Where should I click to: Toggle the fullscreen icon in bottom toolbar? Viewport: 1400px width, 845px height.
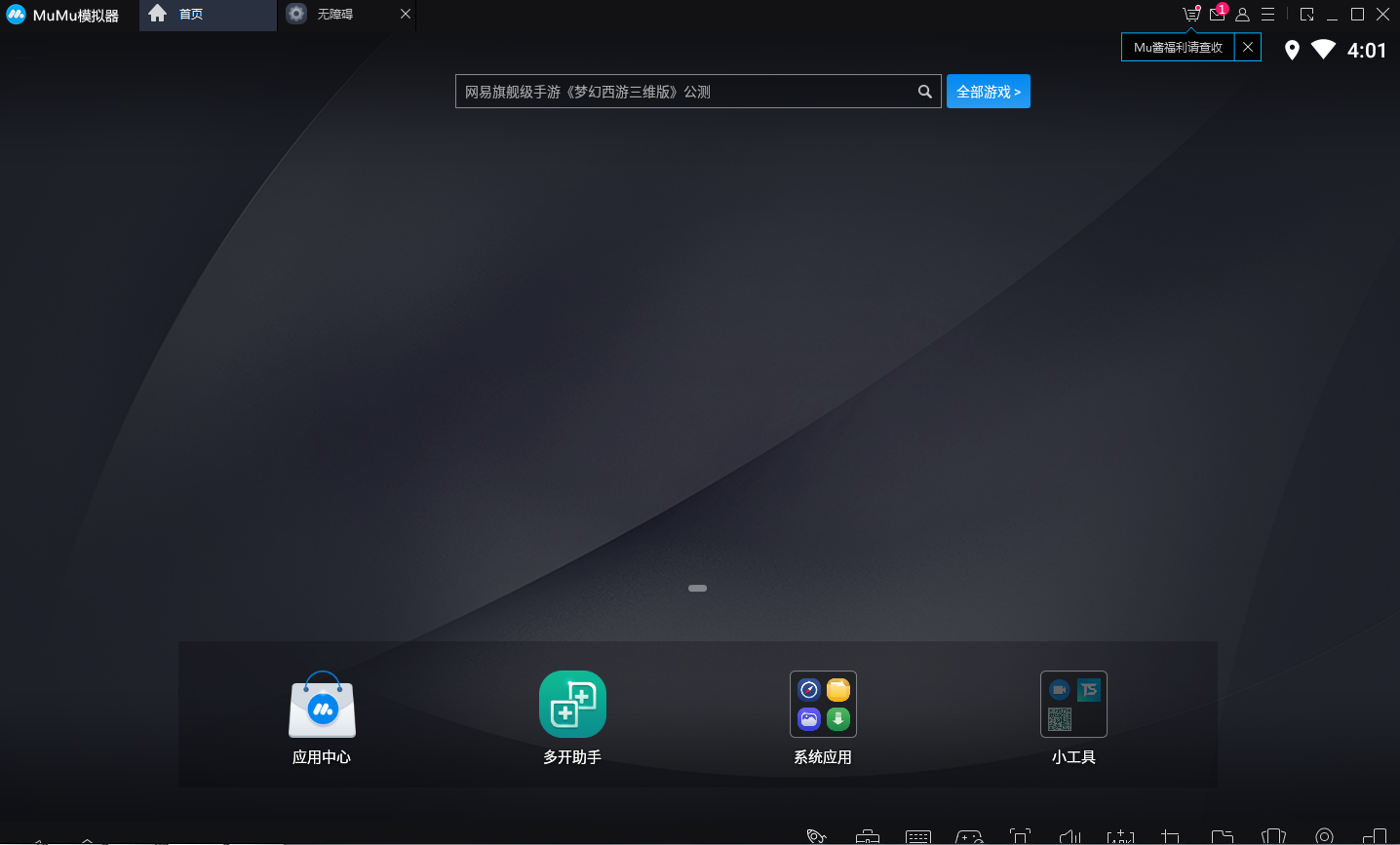click(x=1020, y=836)
